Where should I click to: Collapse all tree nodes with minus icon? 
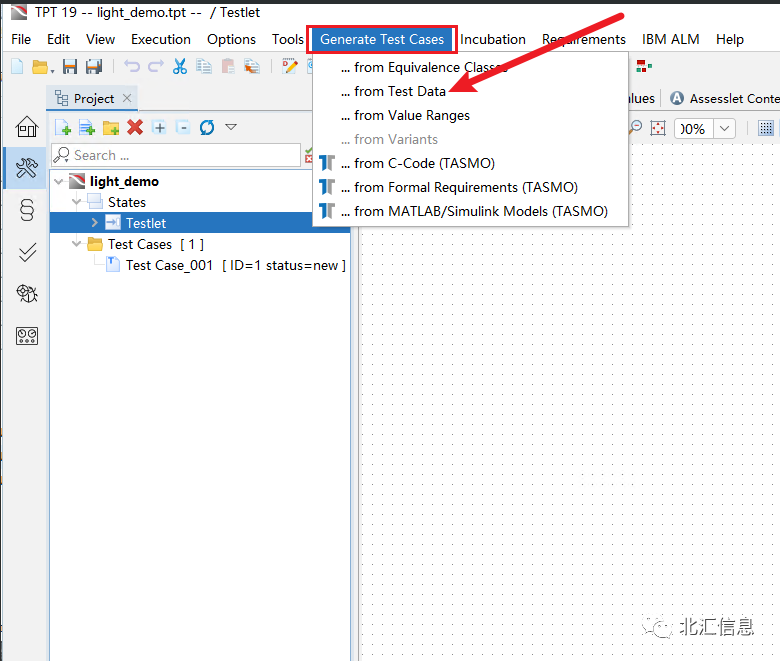coord(183,127)
